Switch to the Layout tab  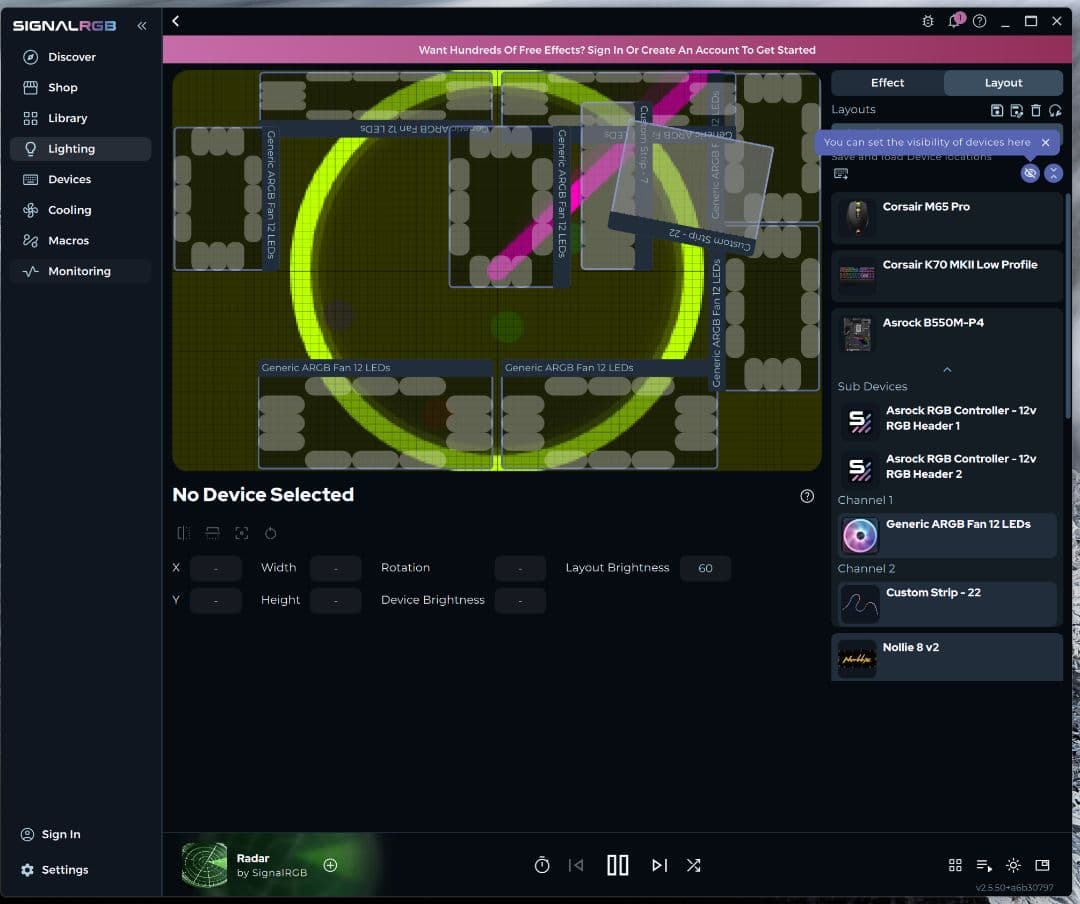tap(1003, 83)
